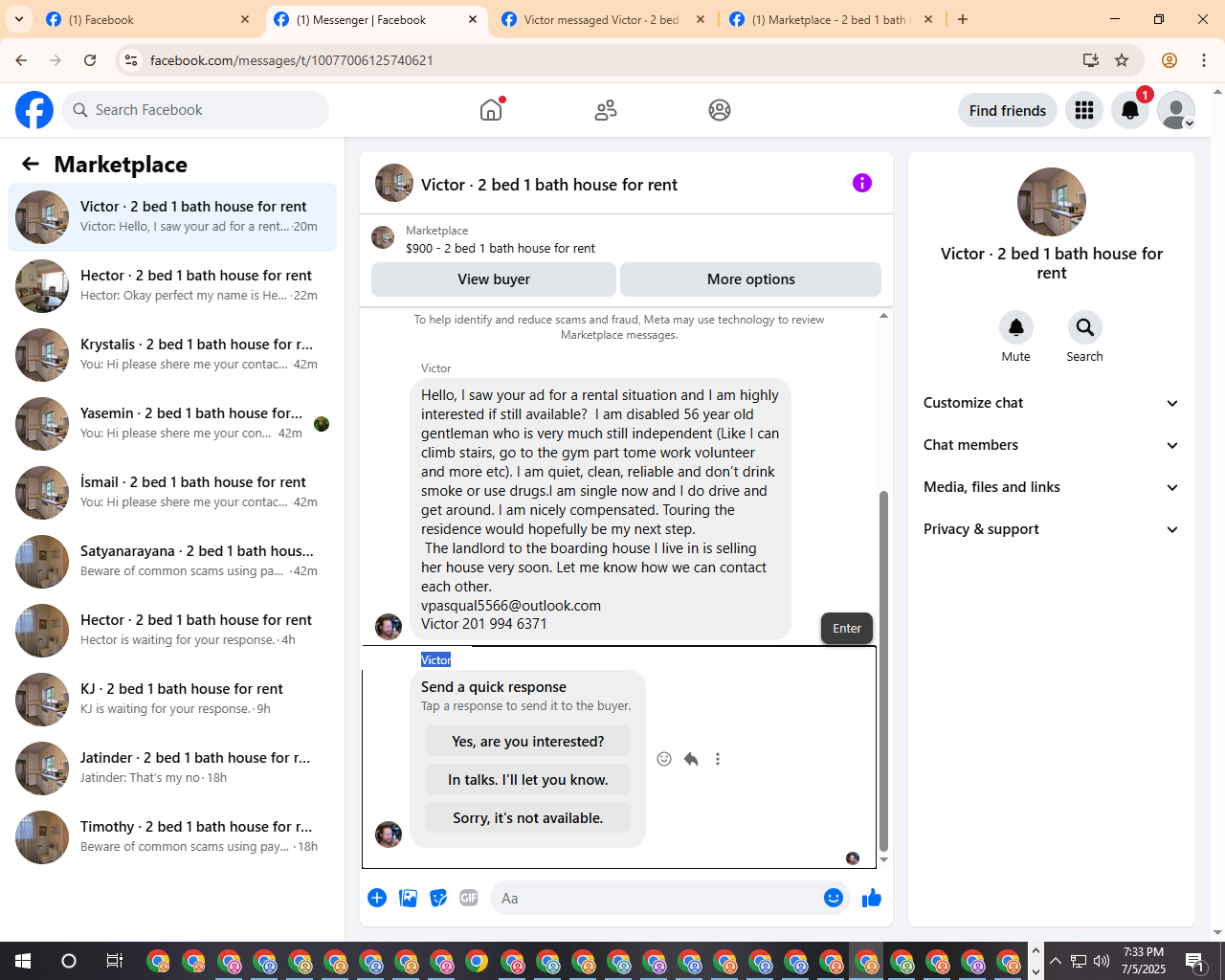Close the Messenger | Facebook tab

pos(473,19)
